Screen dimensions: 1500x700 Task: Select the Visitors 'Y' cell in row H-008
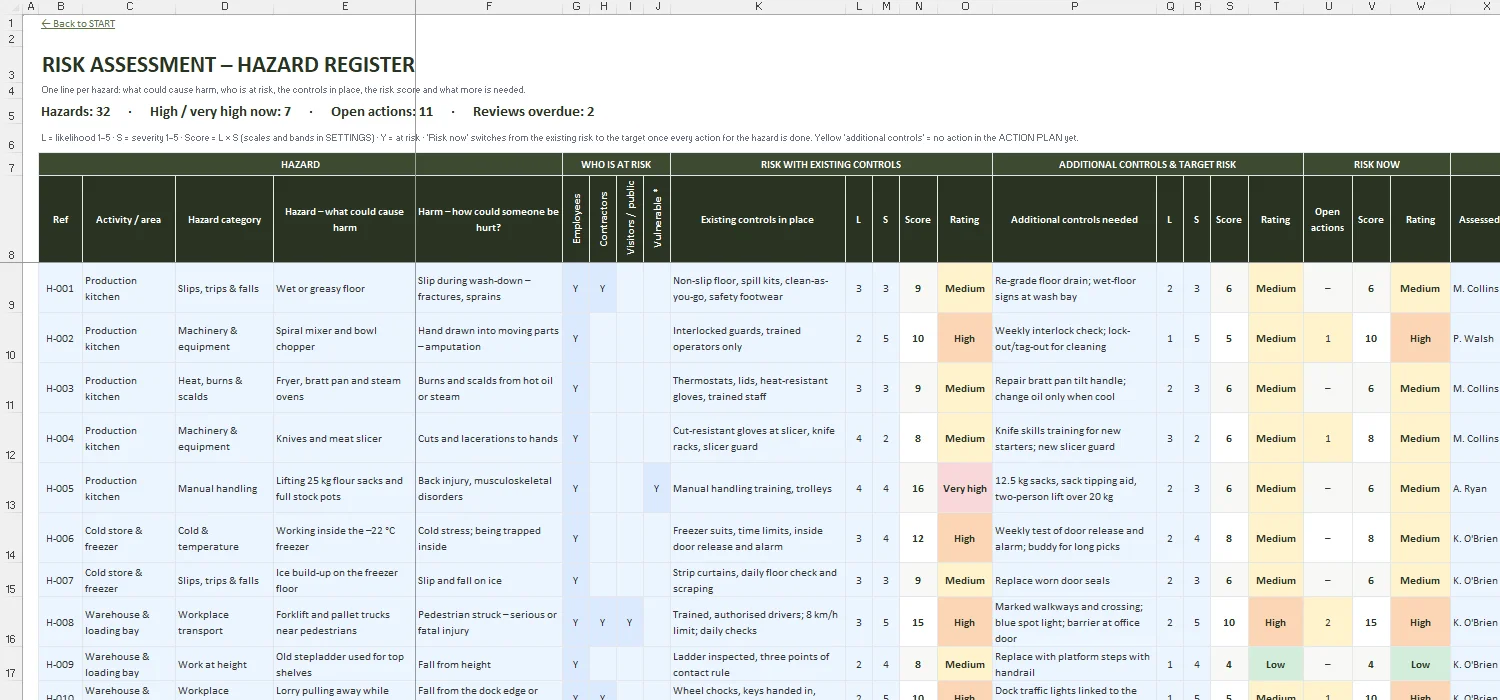[630, 622]
